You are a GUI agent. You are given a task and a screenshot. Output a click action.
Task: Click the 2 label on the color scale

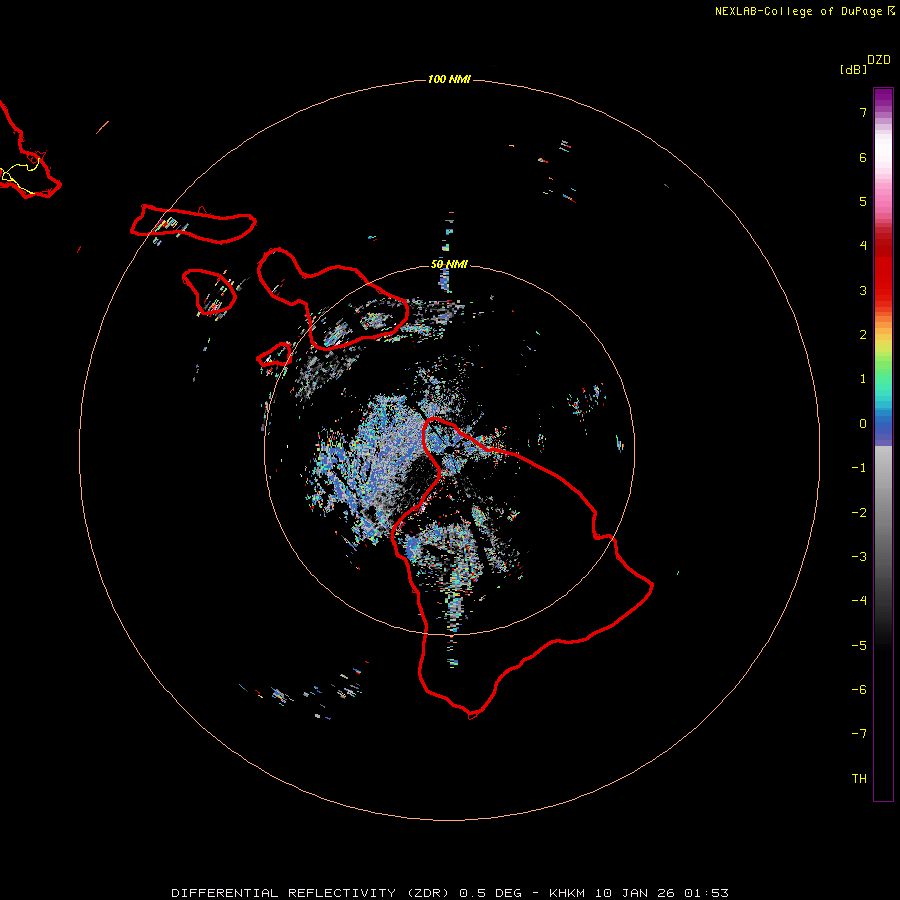tap(863, 335)
